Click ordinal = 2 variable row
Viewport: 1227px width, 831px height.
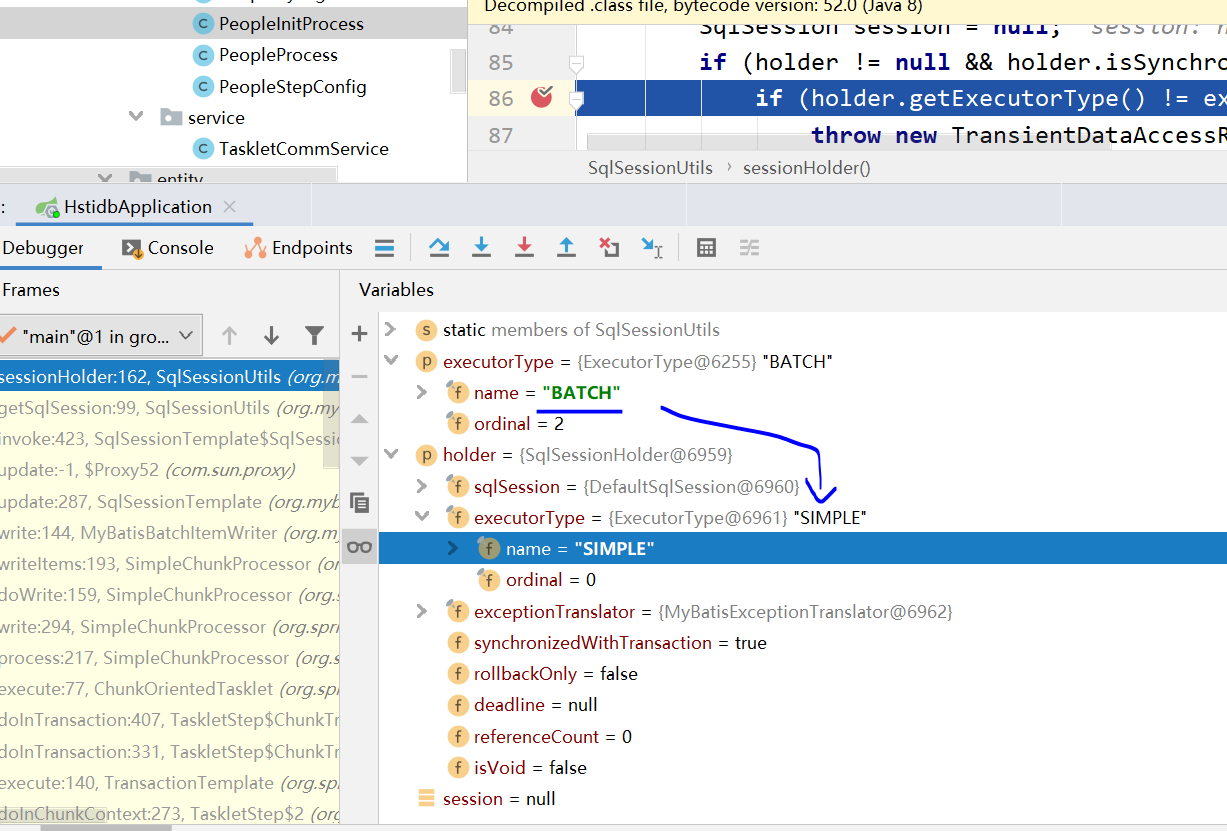(x=803, y=424)
